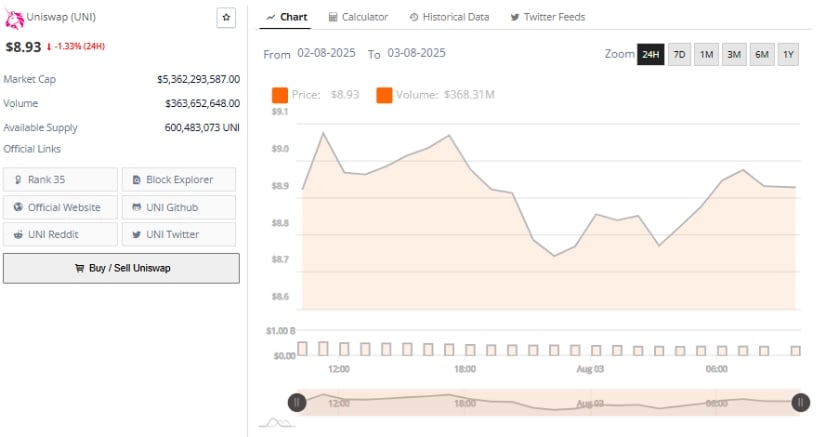Select the 1Y zoom range
825x437 pixels.
point(788,54)
